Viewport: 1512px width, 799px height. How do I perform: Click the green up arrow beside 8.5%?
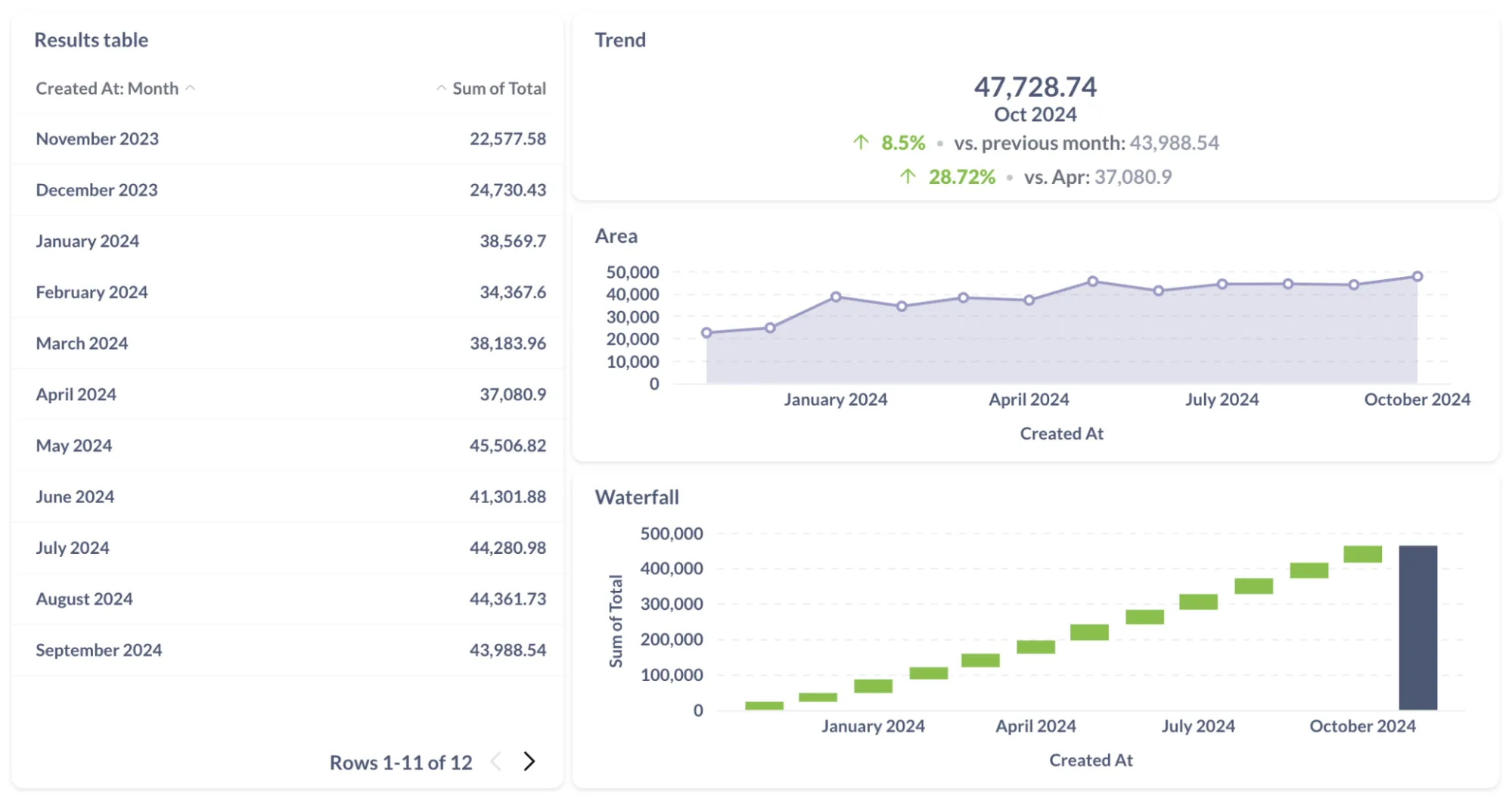[x=860, y=142]
